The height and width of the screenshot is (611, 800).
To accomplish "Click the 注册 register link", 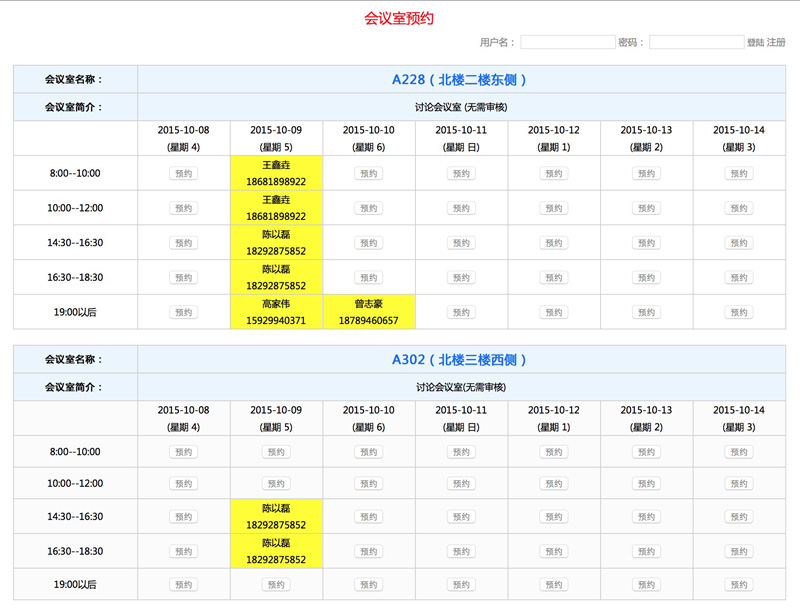I will coord(776,43).
